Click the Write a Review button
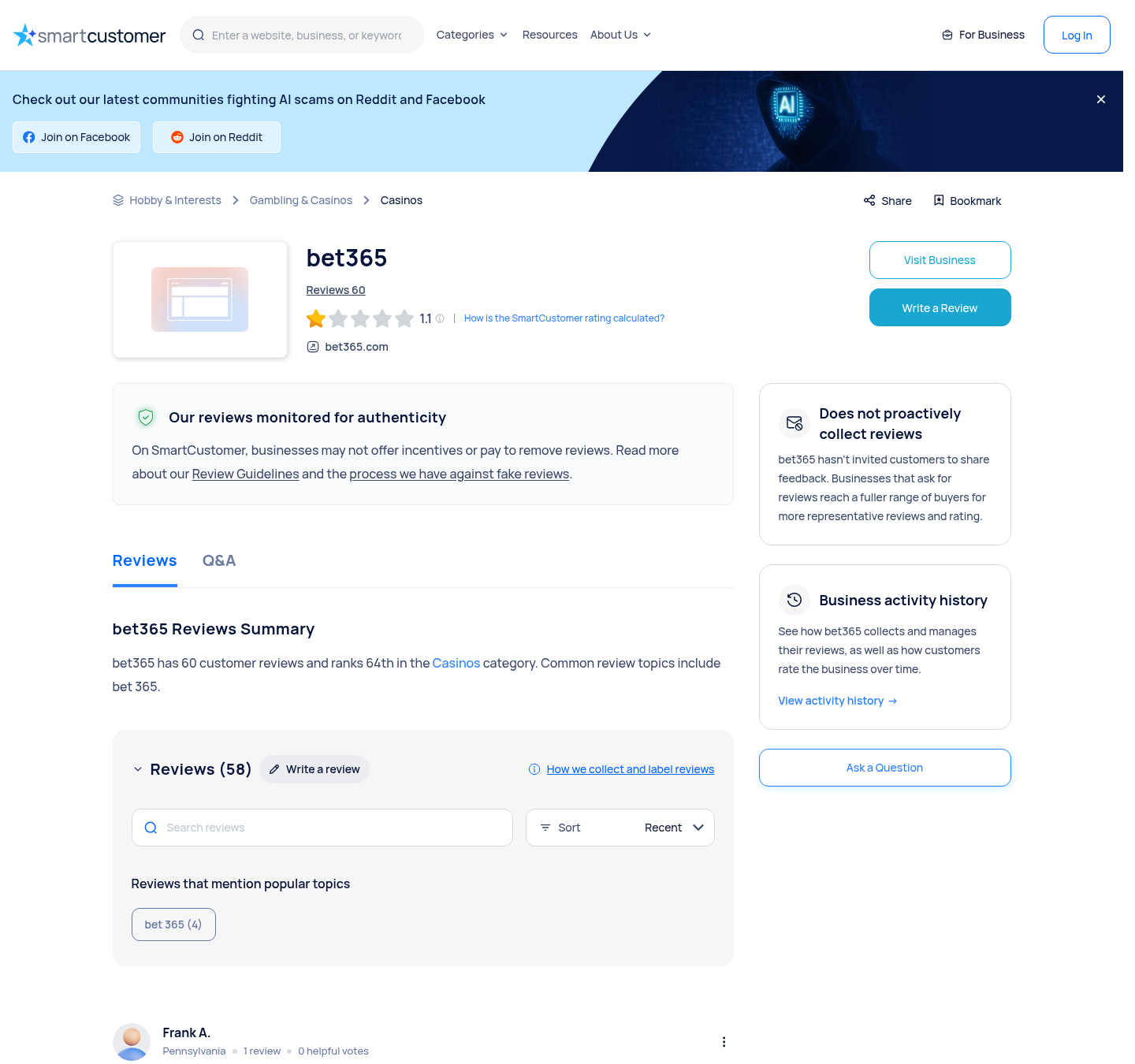This screenshot has height=1064, width=1135. tap(940, 307)
